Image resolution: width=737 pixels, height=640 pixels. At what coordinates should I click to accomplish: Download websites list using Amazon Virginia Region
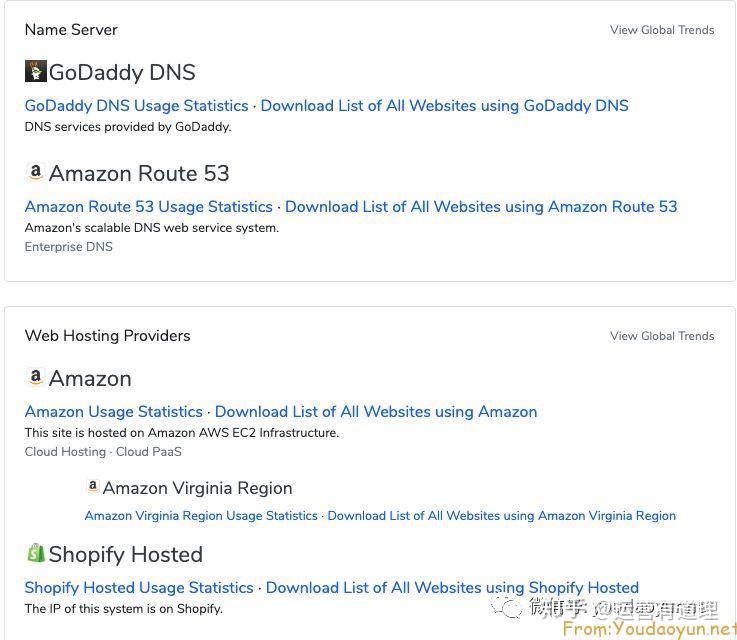click(x=502, y=516)
